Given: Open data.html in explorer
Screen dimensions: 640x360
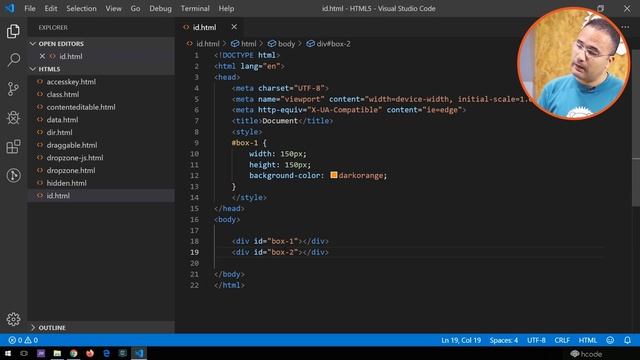Looking at the screenshot, I should tap(62, 120).
